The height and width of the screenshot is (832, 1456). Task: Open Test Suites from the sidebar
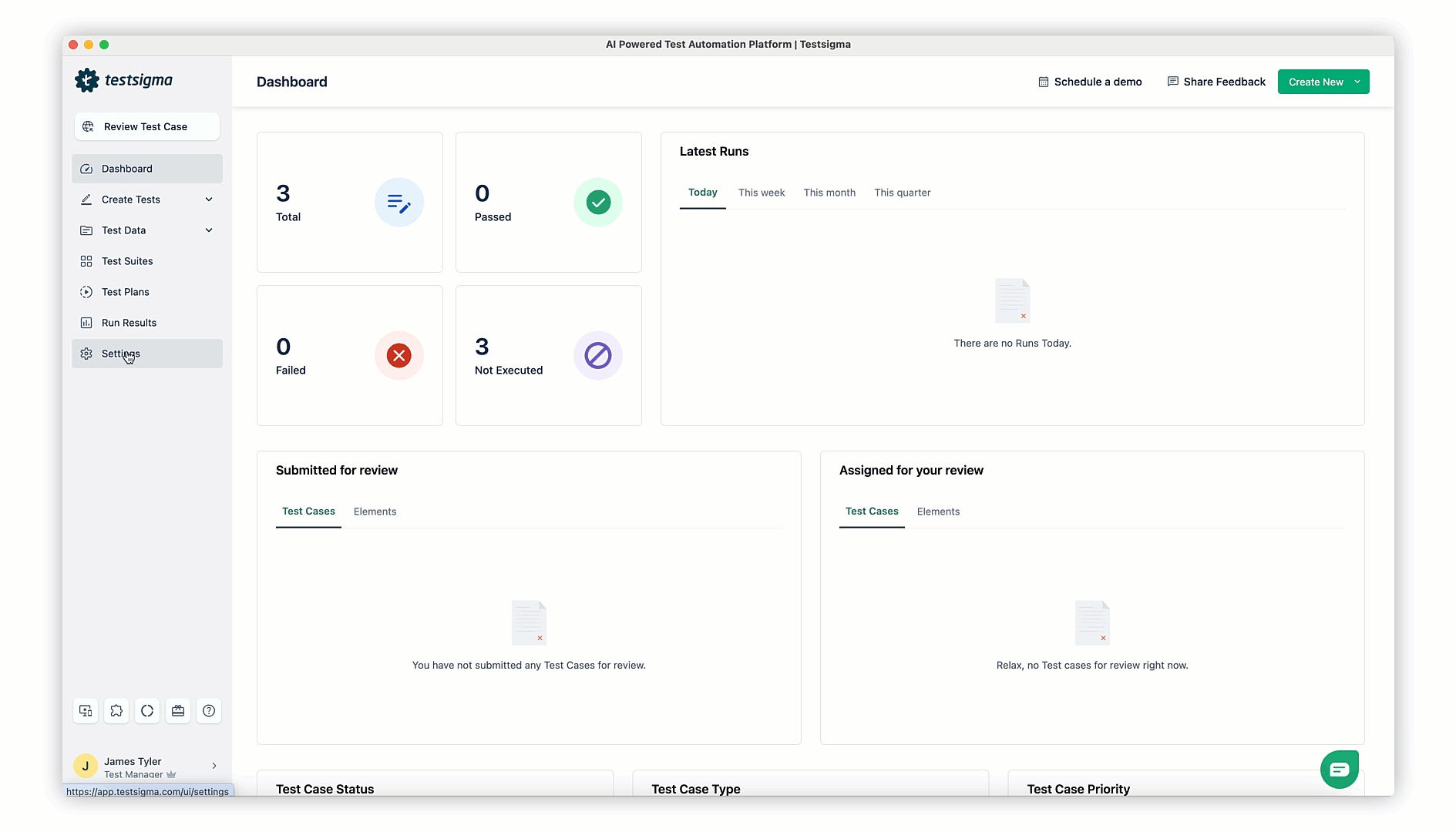click(146, 261)
